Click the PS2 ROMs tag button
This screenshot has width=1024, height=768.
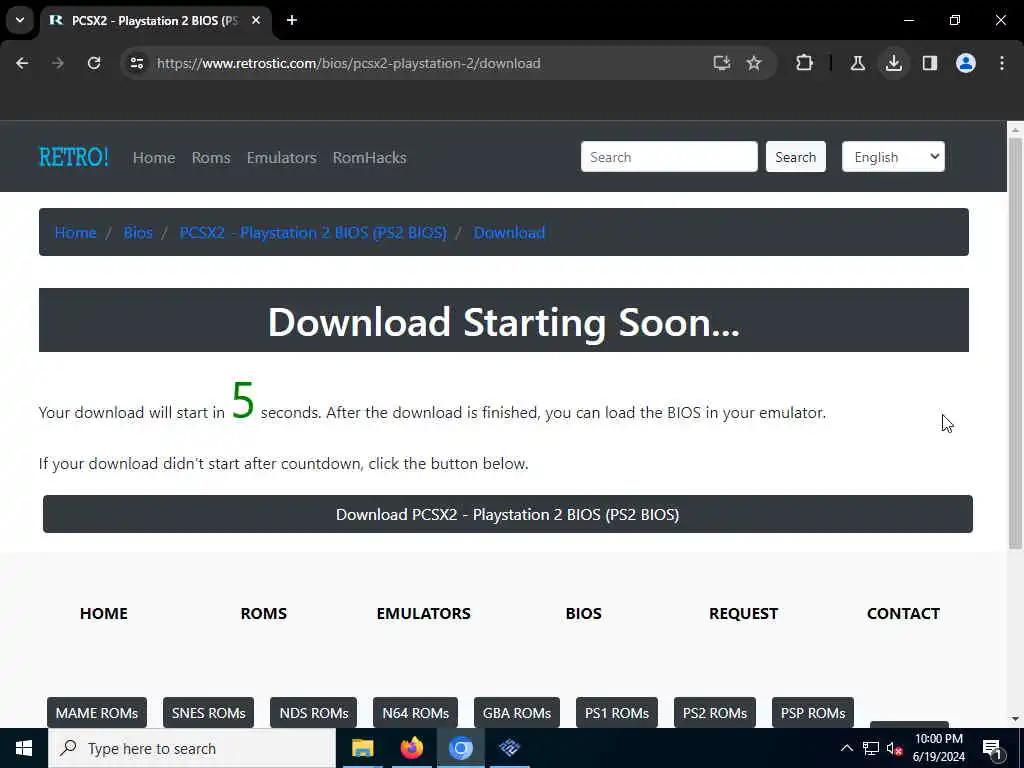[714, 712]
